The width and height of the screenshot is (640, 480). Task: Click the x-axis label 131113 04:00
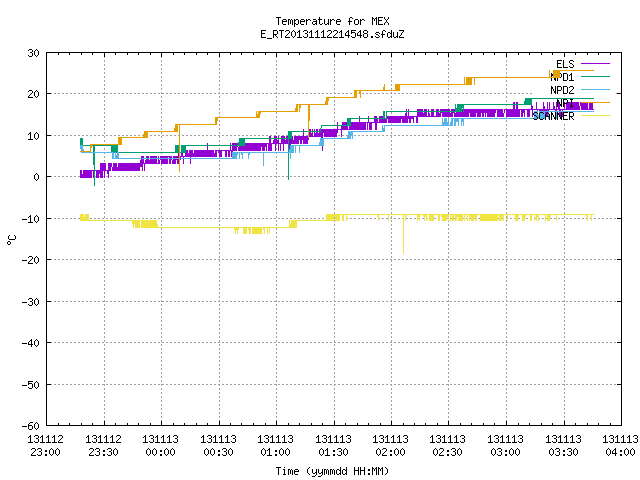click(x=620, y=446)
